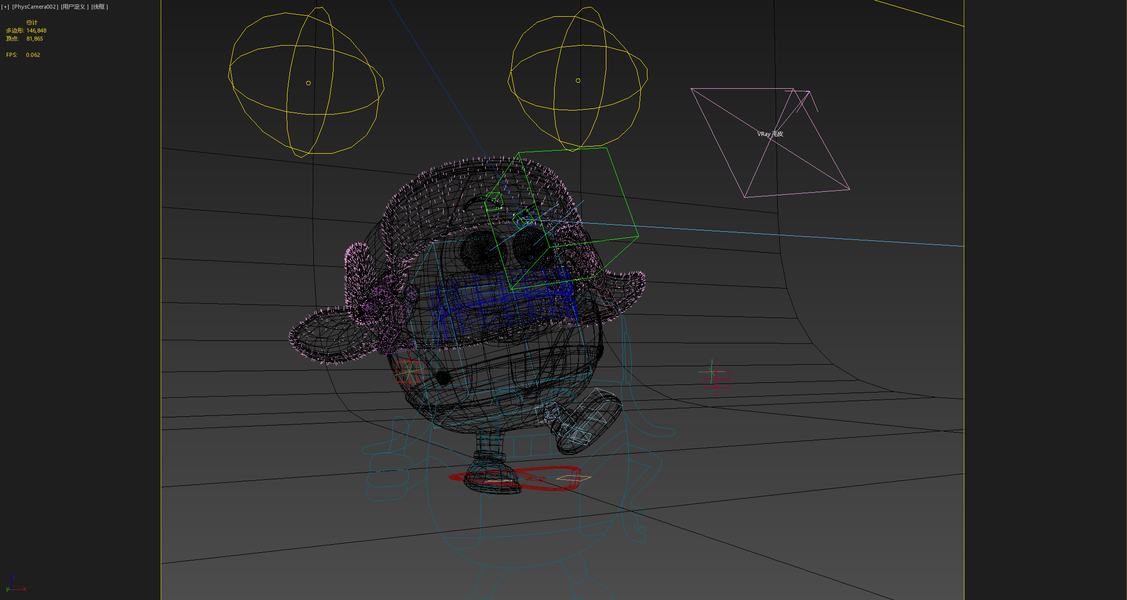Image resolution: width=1127 pixels, height=600 pixels.
Task: Select the right yellow spherical light gizmo
Action: pos(578,79)
